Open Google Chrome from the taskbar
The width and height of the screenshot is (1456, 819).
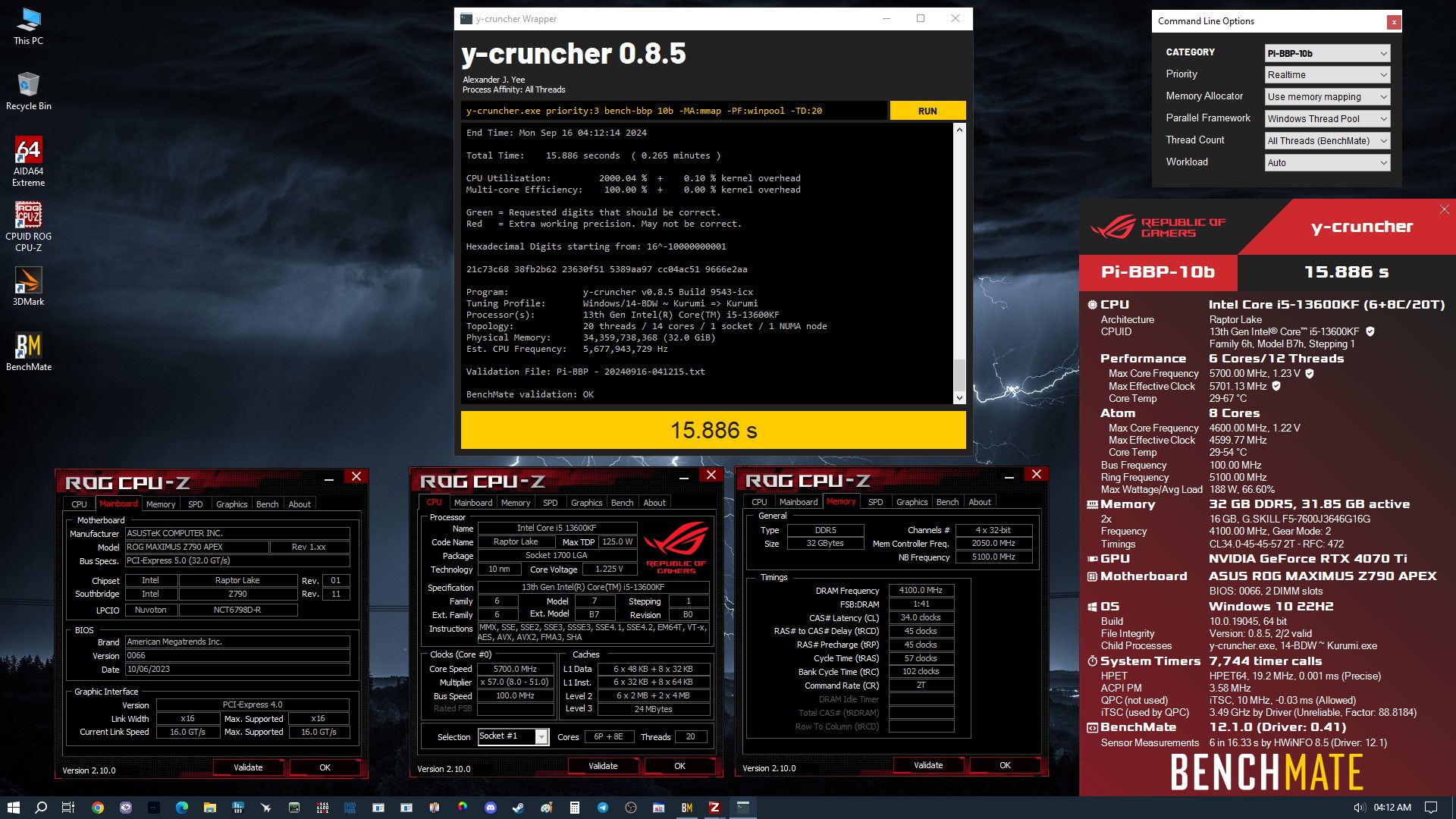98,808
